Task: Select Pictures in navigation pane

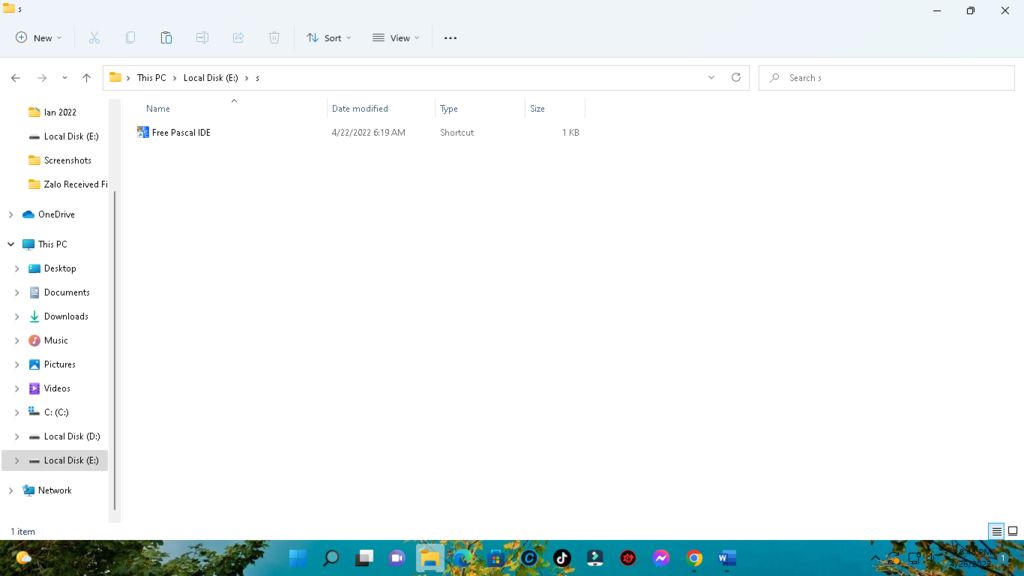Action: [52, 364]
